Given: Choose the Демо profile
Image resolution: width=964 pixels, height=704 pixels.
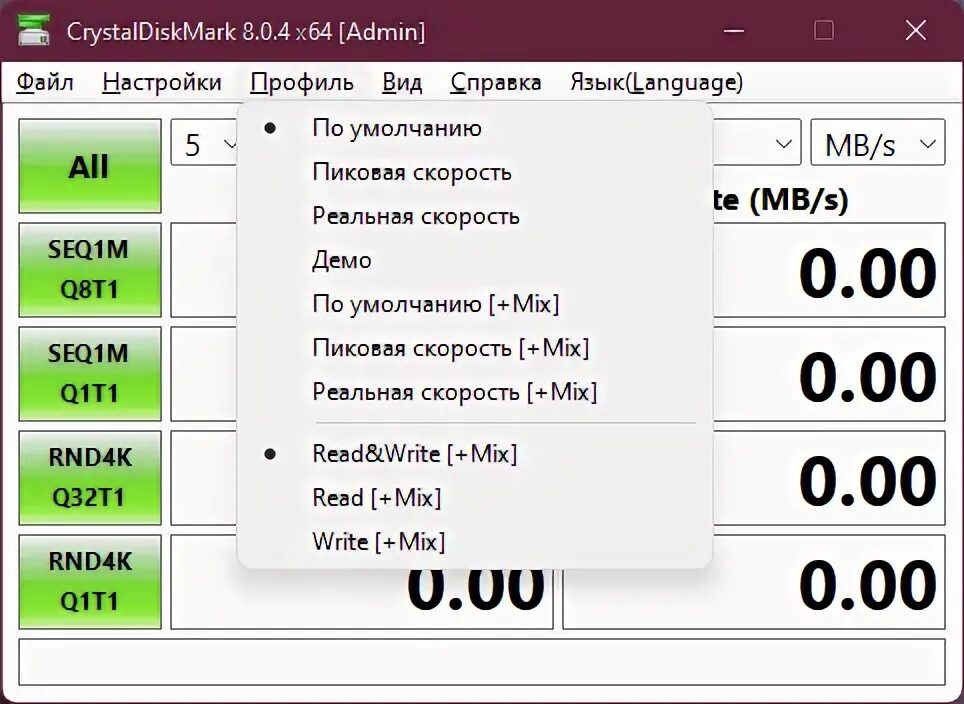Looking at the screenshot, I should [475, 260].
